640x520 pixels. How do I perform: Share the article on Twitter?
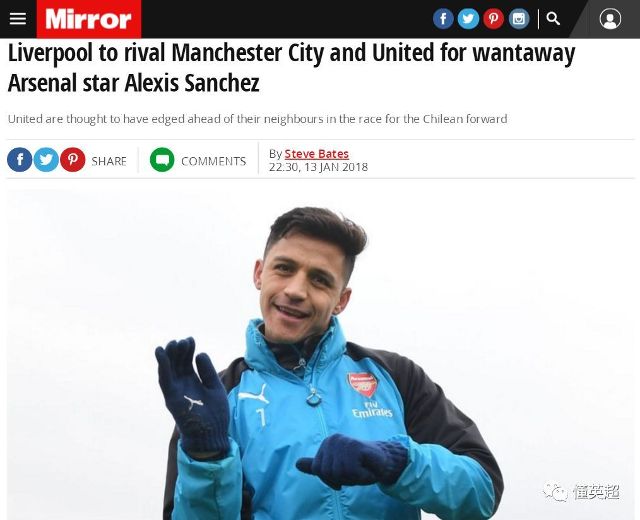[x=46, y=160]
